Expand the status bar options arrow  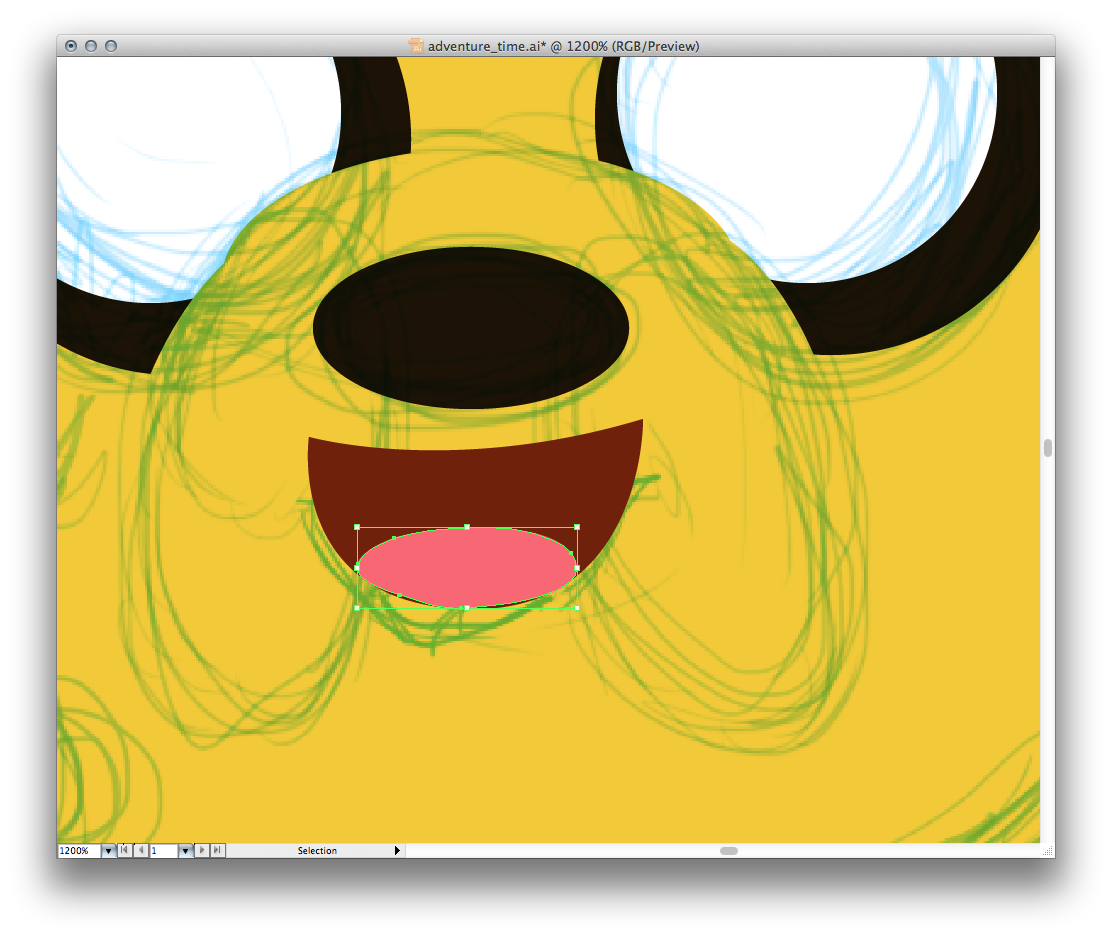397,850
